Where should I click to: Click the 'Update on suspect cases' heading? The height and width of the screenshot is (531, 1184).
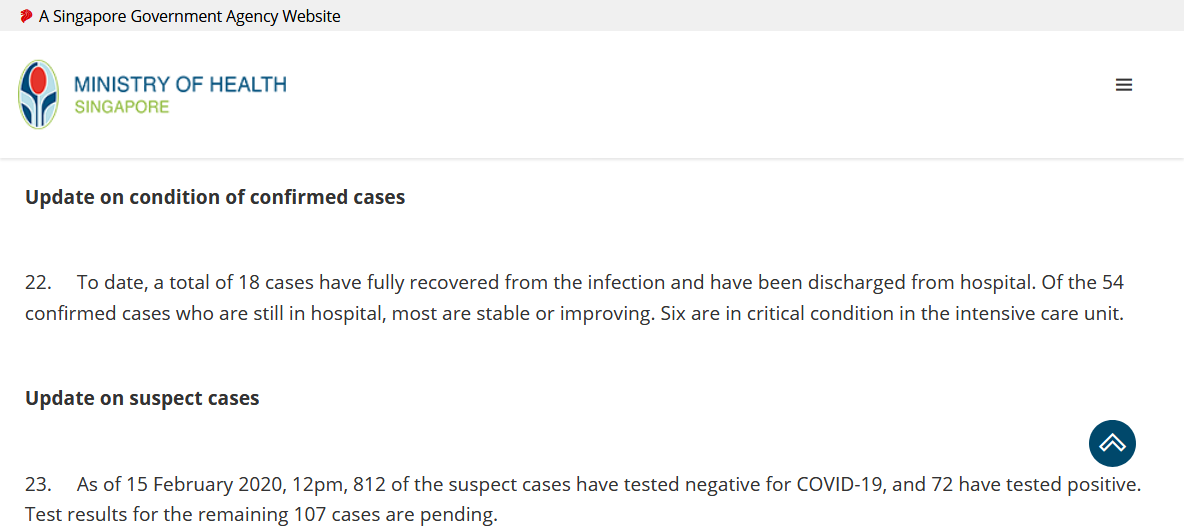pyautogui.click(x=143, y=398)
